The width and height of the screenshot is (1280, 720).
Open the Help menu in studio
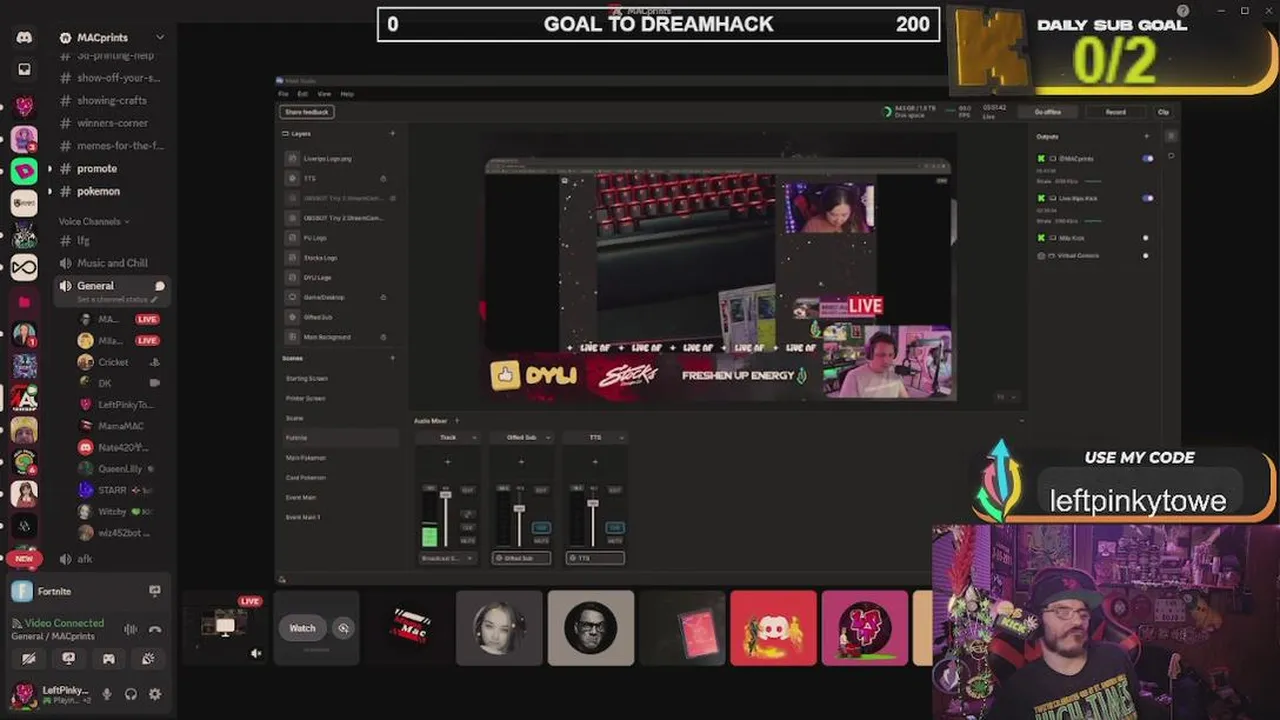pyautogui.click(x=347, y=94)
